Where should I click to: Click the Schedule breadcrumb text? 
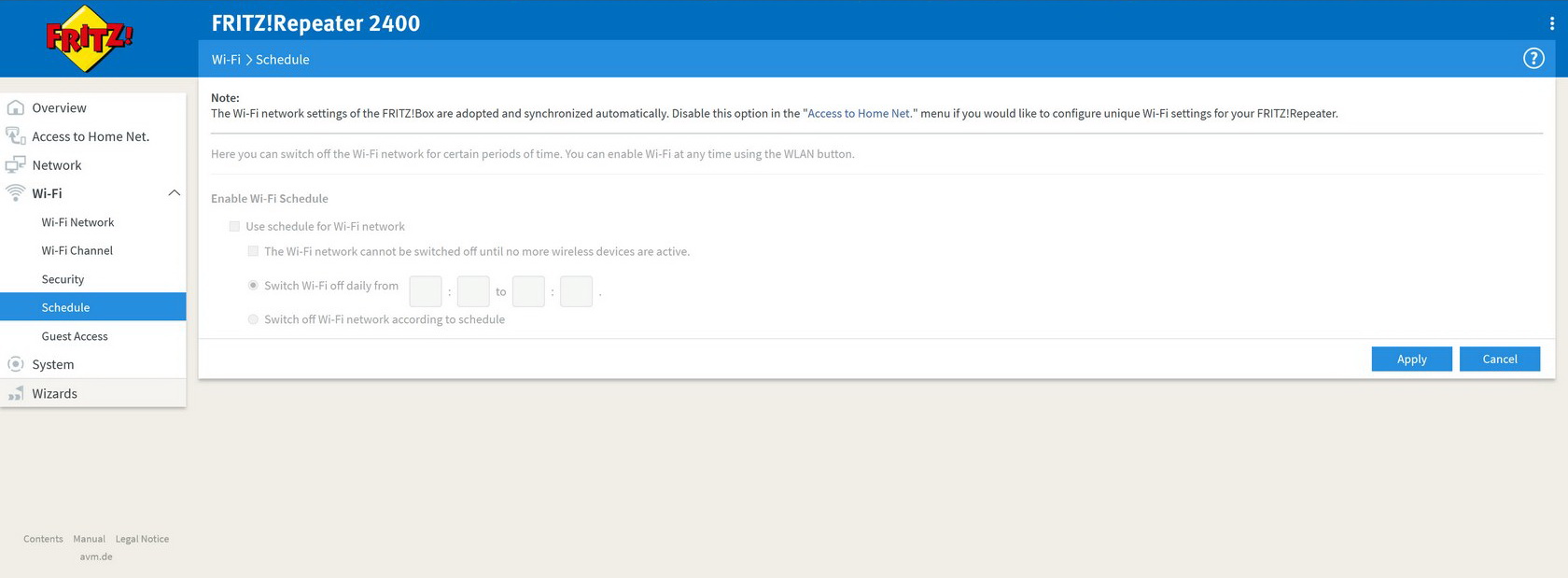pos(283,59)
